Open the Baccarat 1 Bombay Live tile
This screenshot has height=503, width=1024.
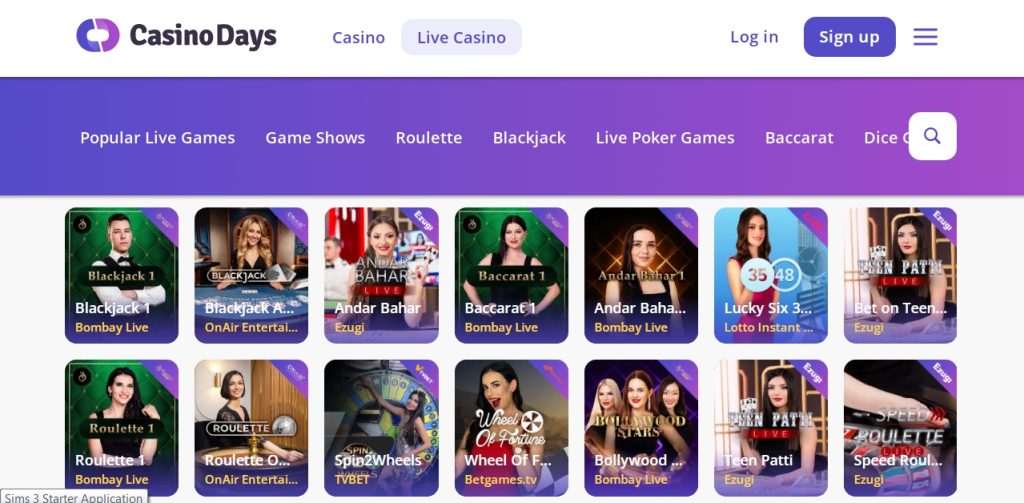[511, 275]
